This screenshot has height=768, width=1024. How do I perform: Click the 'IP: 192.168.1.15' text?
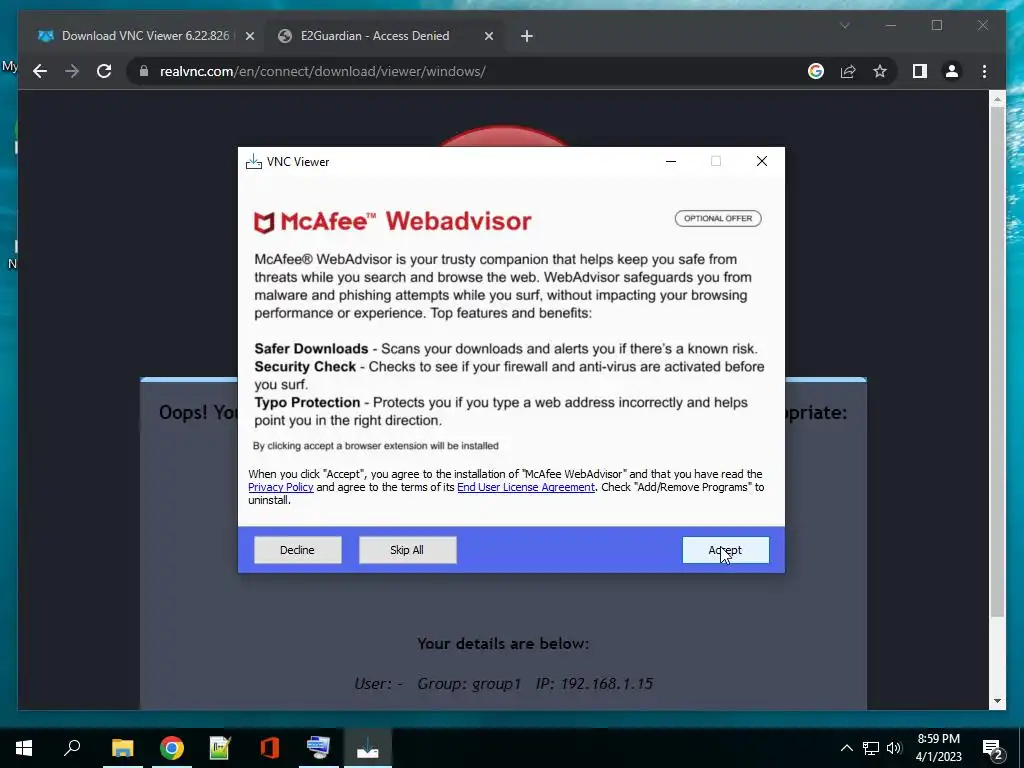click(x=594, y=684)
